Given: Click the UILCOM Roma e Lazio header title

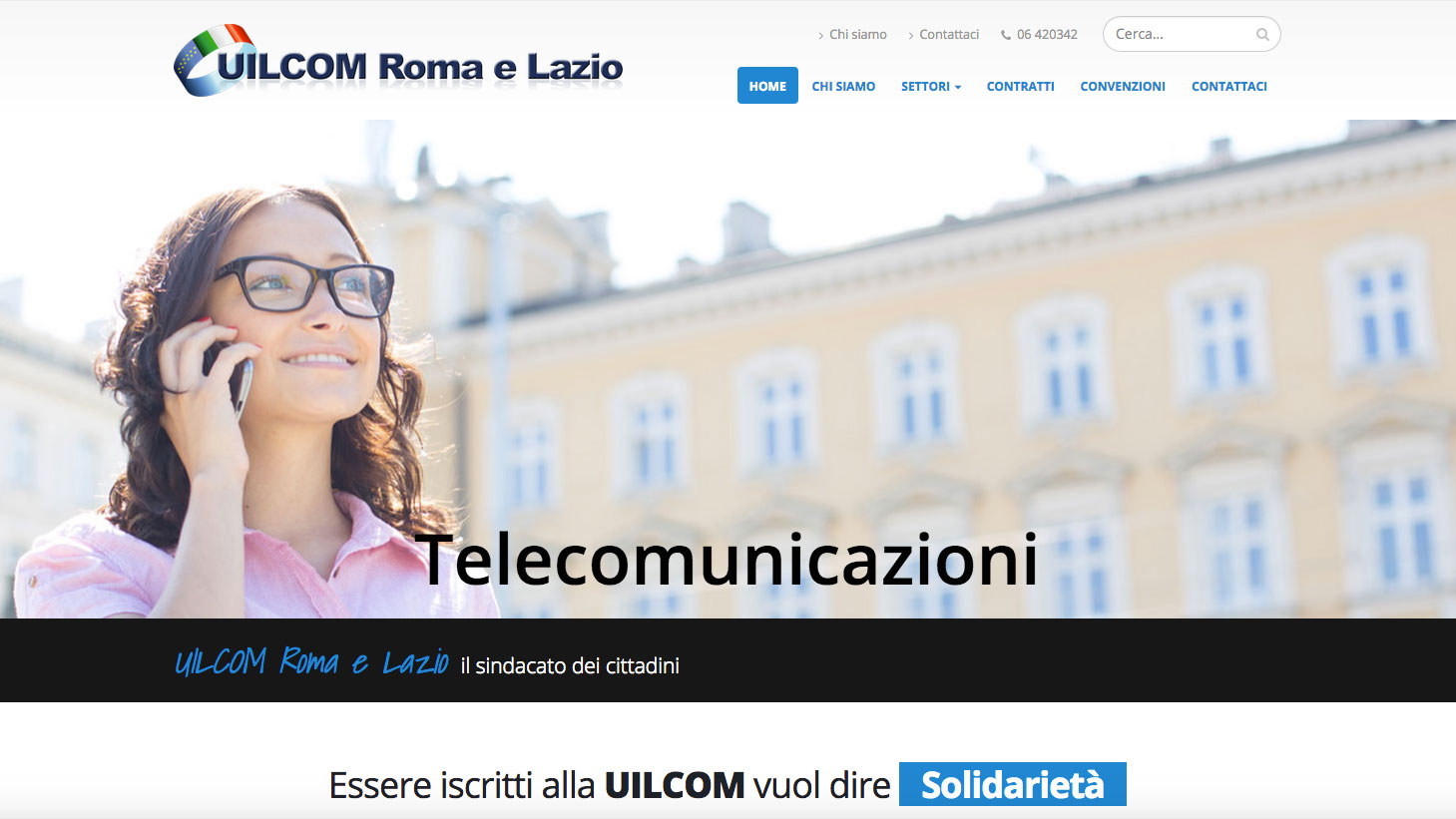Looking at the screenshot, I should 420,67.
